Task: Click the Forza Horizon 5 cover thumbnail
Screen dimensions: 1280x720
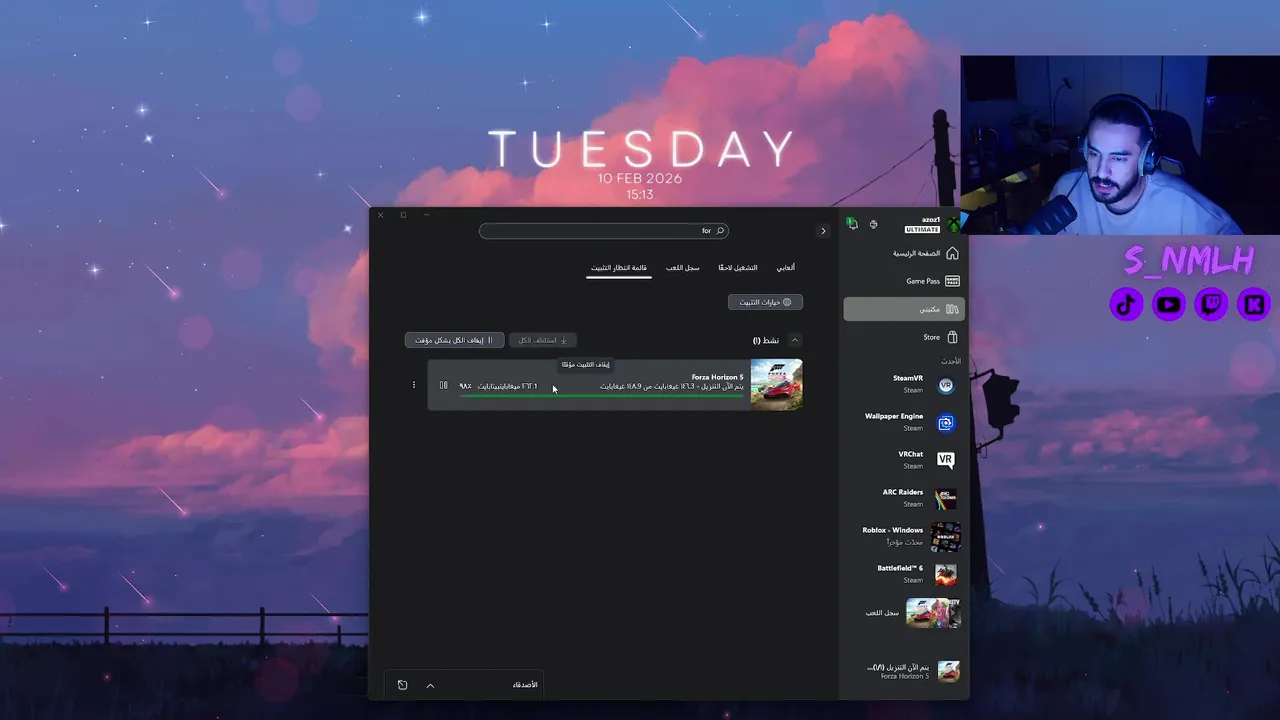Action: pyautogui.click(x=776, y=384)
